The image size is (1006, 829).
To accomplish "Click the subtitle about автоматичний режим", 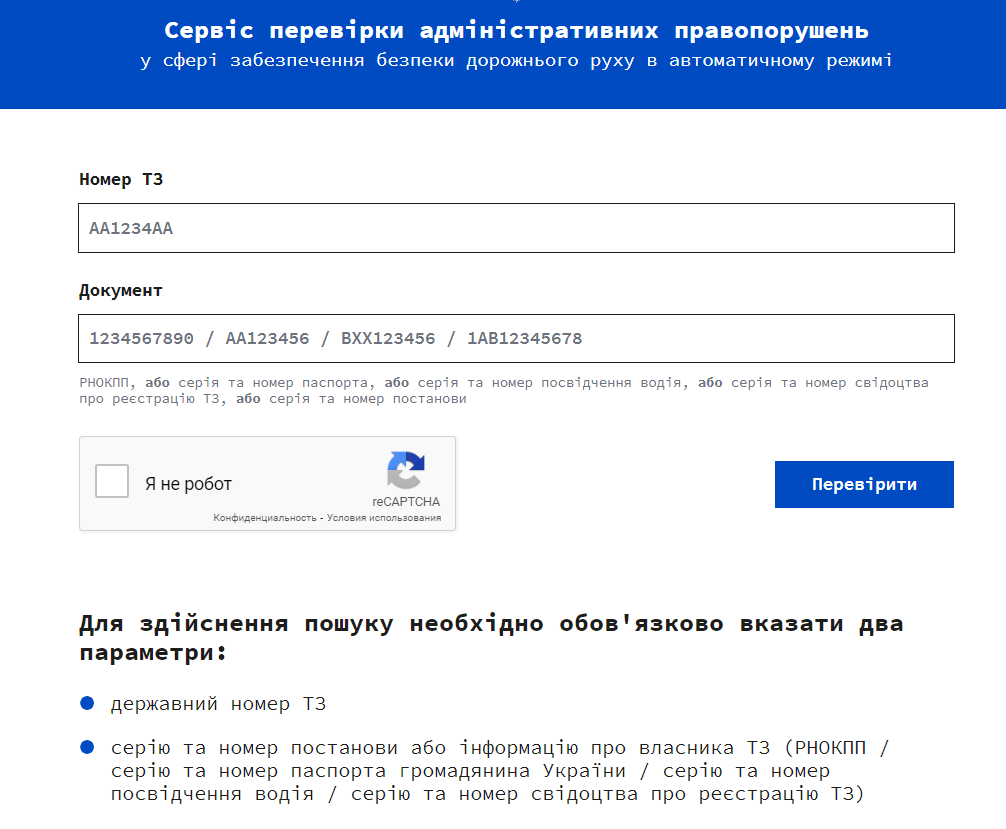I will coord(517,60).
